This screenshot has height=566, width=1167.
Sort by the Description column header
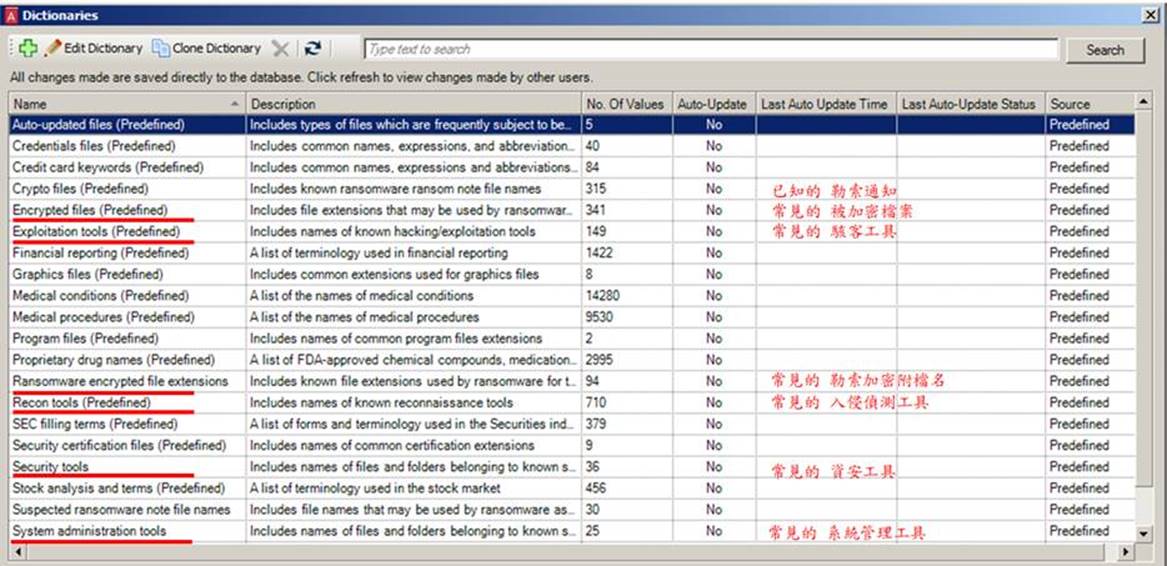point(412,104)
